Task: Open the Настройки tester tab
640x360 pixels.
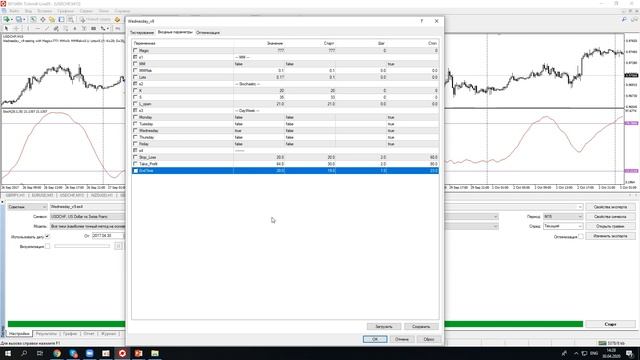Action: (x=19, y=334)
